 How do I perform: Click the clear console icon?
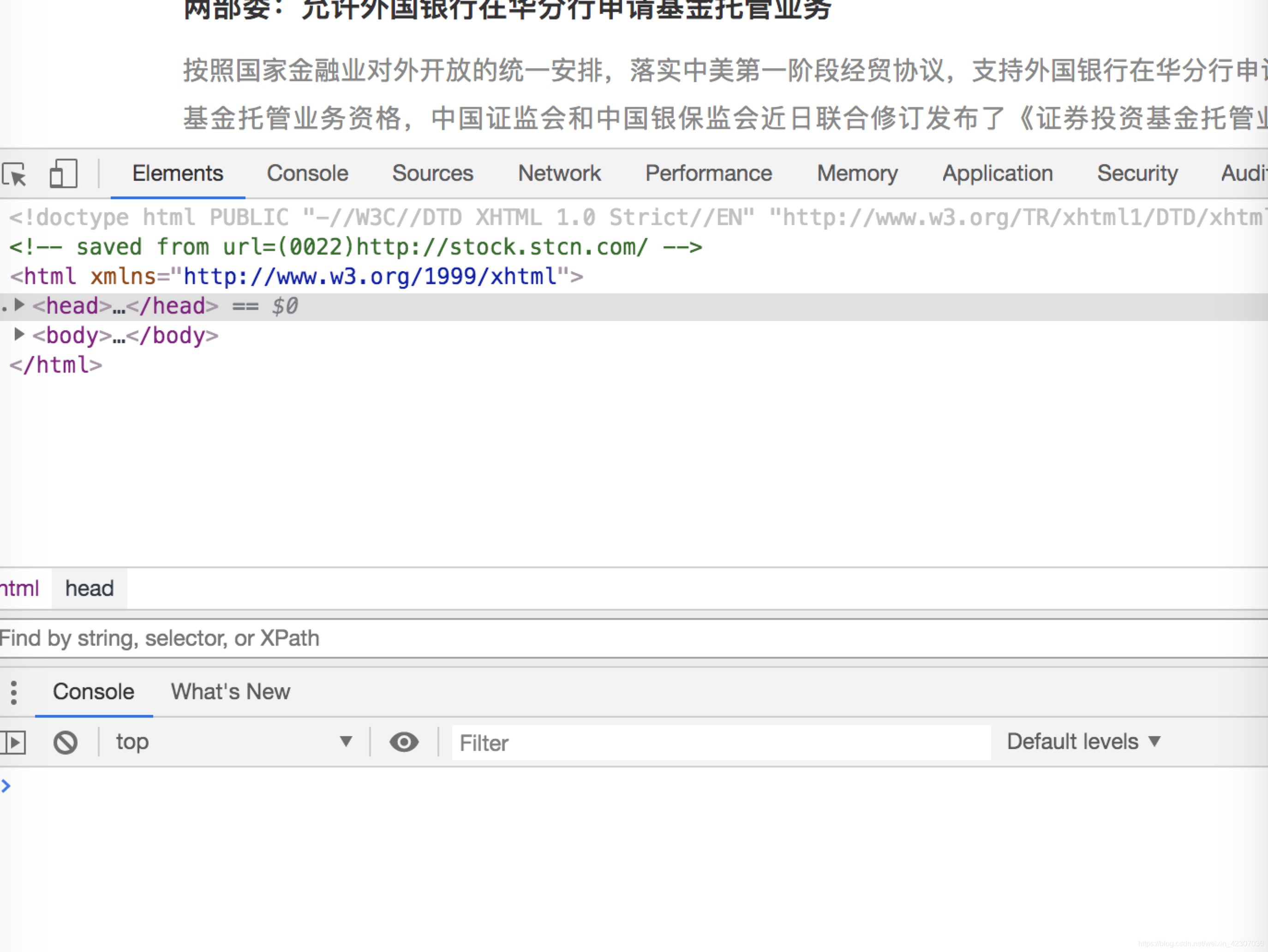coord(67,742)
